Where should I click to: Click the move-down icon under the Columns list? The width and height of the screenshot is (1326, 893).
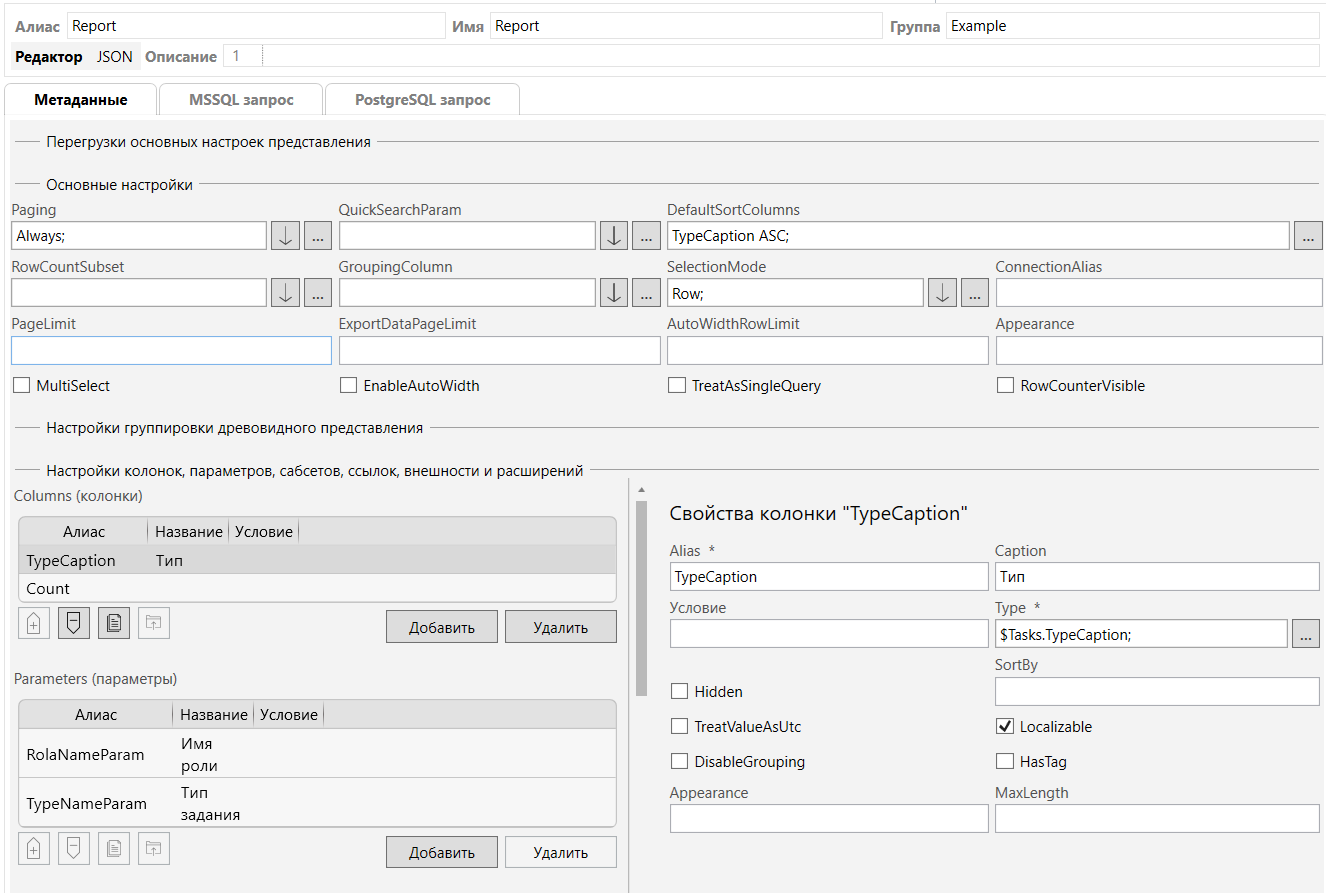point(73,623)
